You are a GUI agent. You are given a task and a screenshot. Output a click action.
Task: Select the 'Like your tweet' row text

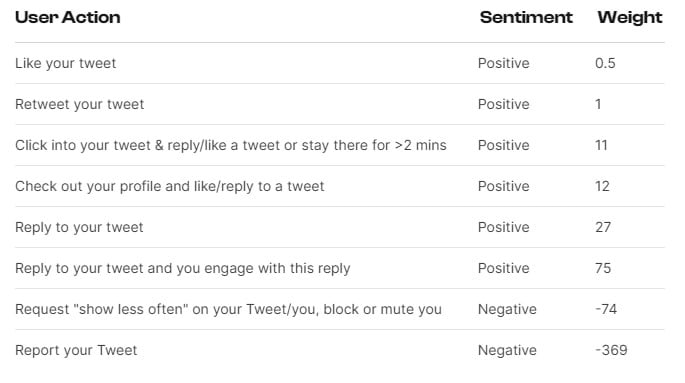66,63
